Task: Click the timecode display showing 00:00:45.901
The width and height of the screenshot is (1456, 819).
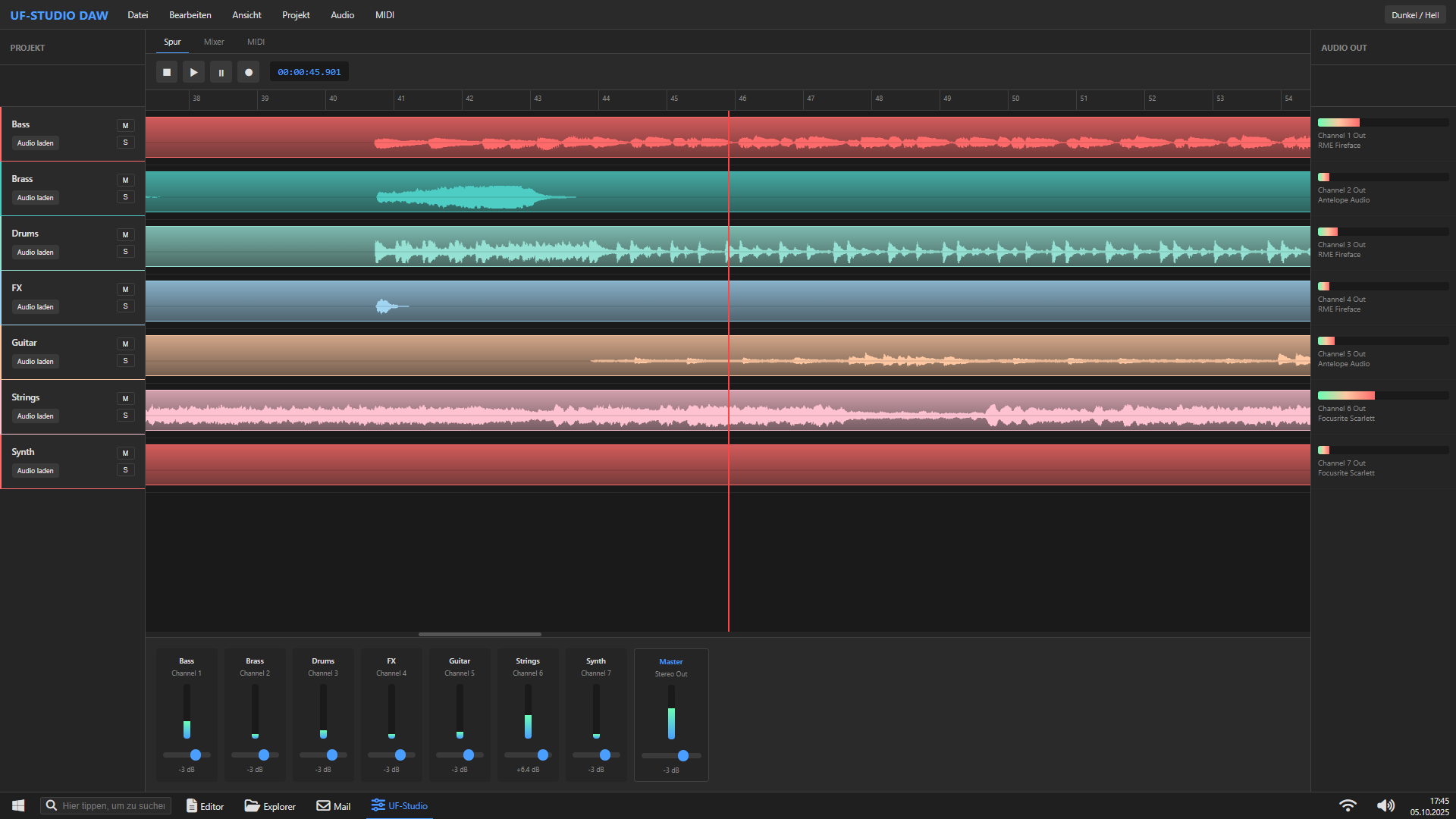Action: (x=309, y=71)
